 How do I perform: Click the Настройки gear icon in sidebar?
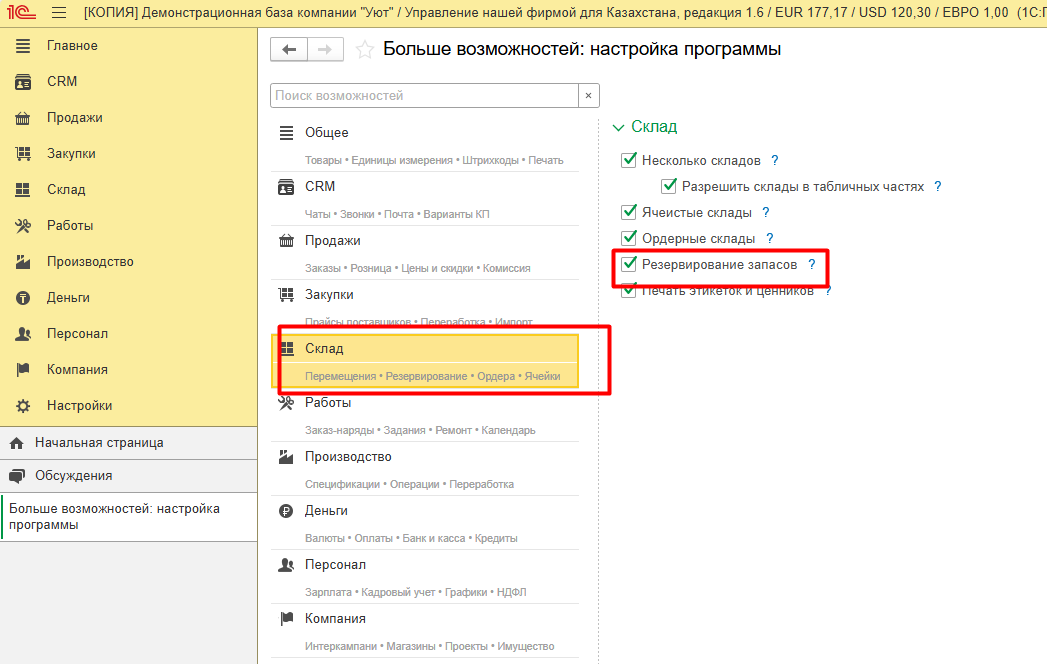(23, 406)
